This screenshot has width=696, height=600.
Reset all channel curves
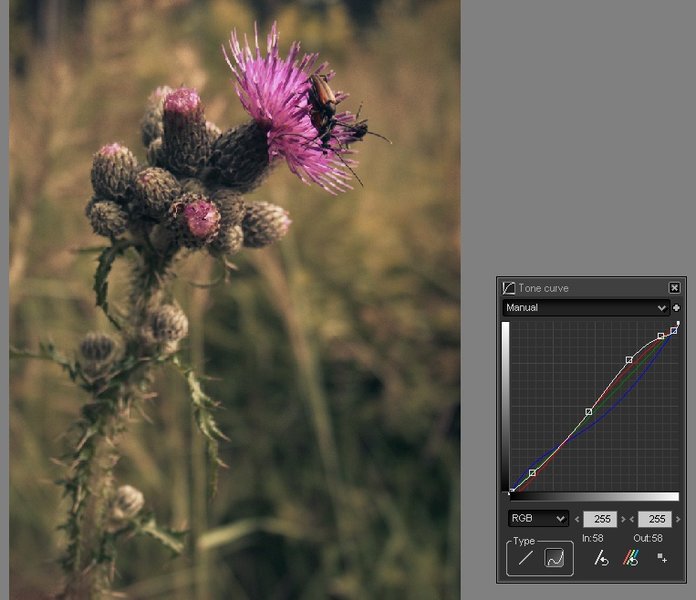(x=631, y=559)
